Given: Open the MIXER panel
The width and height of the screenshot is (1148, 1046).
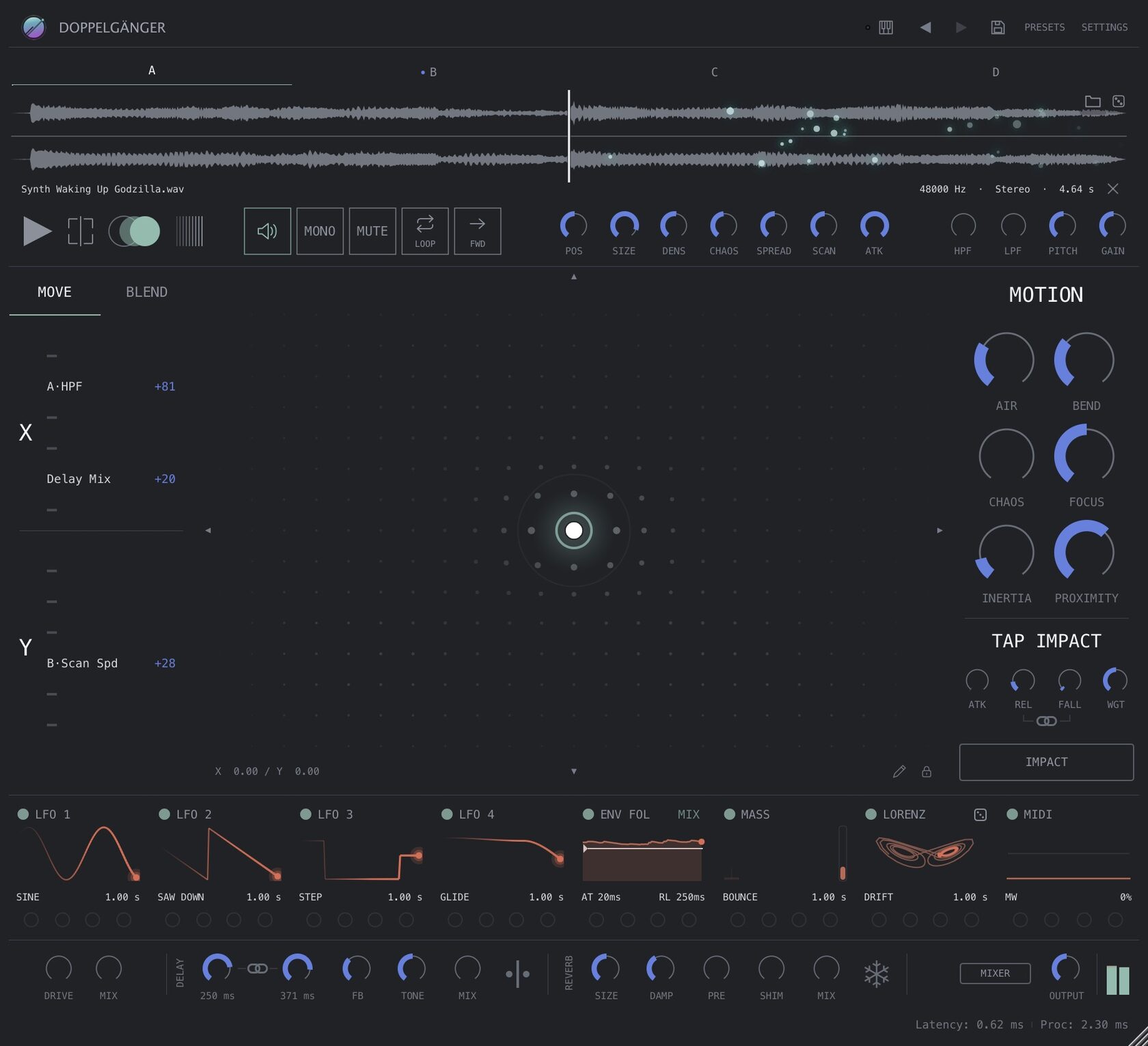Looking at the screenshot, I should pos(995,974).
